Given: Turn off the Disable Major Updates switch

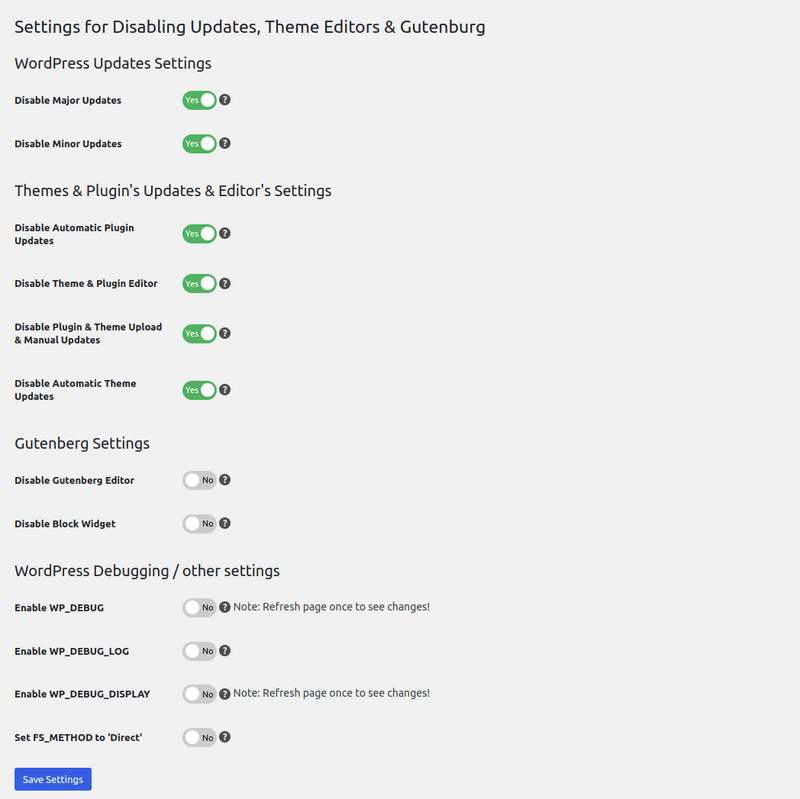Looking at the screenshot, I should pos(200,100).
